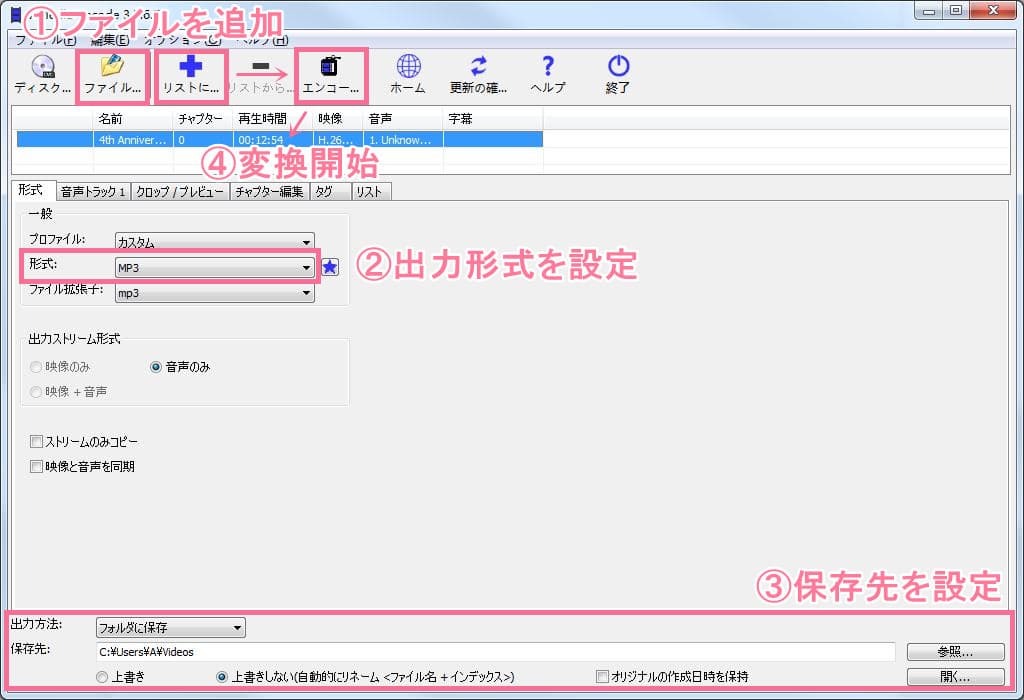Screen dimensions: 1024x700
Task: Click the 開く... open folder button
Action: [955, 676]
